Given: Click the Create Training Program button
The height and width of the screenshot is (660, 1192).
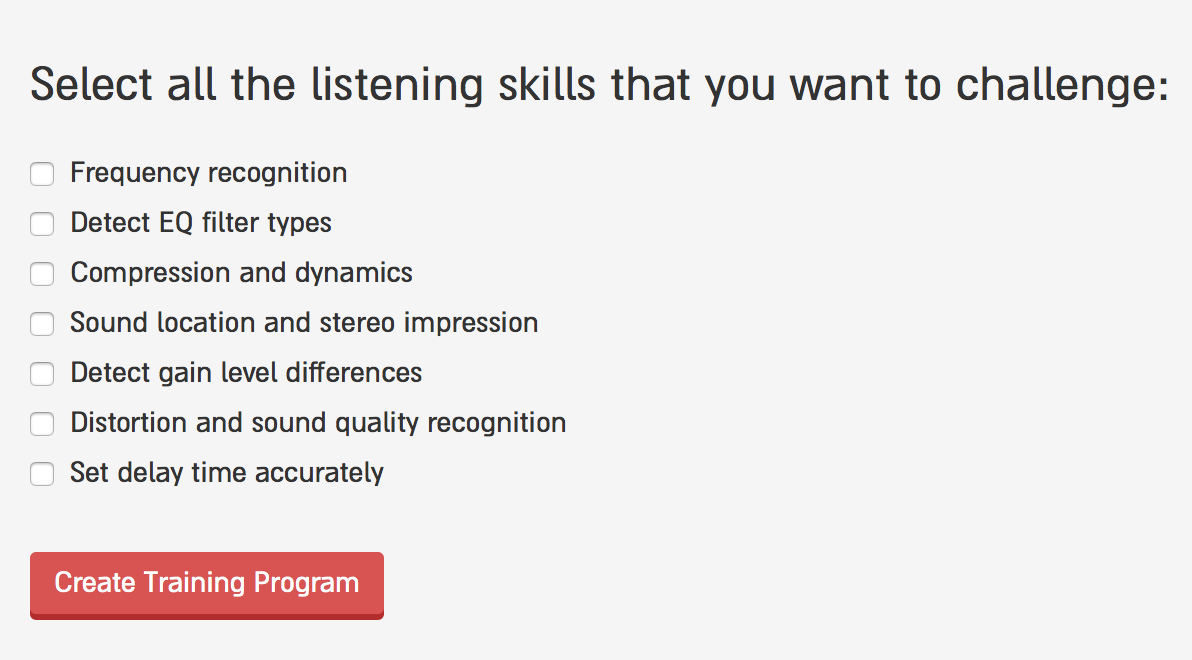Looking at the screenshot, I should tap(207, 585).
